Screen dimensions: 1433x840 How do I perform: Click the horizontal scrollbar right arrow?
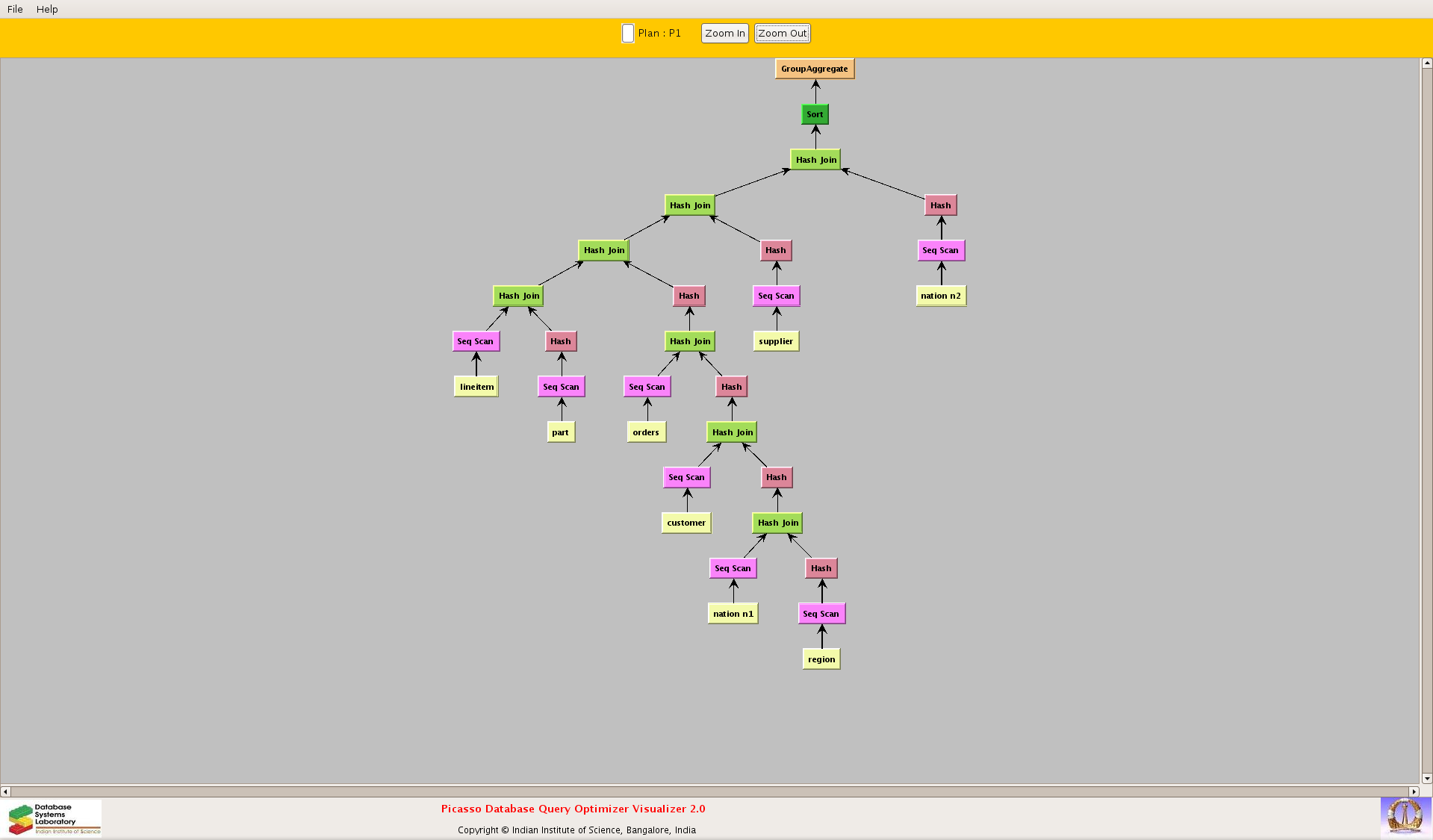click(1414, 791)
